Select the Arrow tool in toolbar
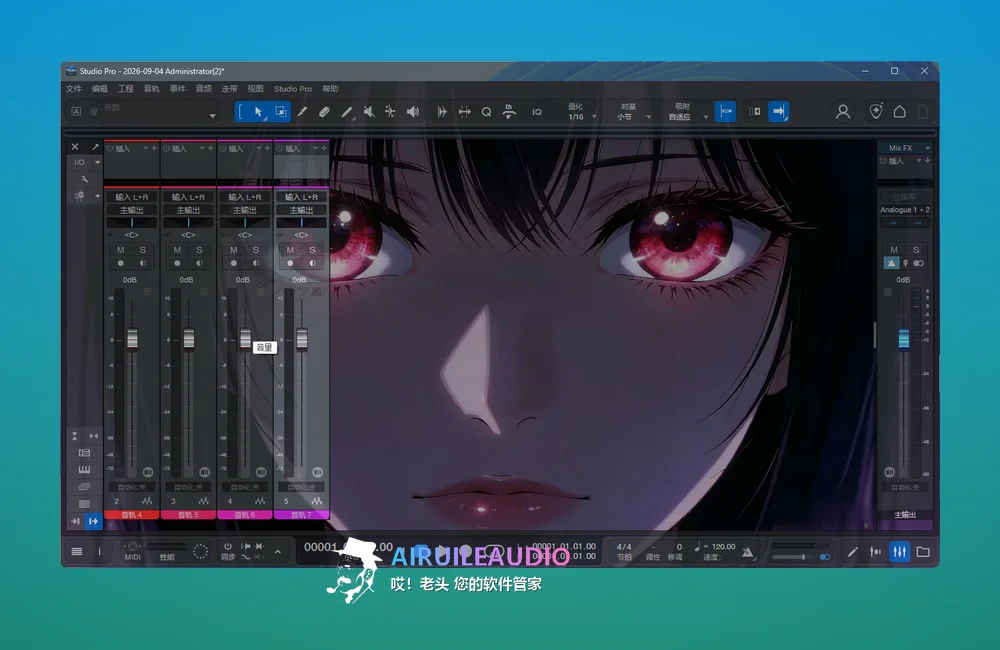The height and width of the screenshot is (650, 1000). coord(258,112)
